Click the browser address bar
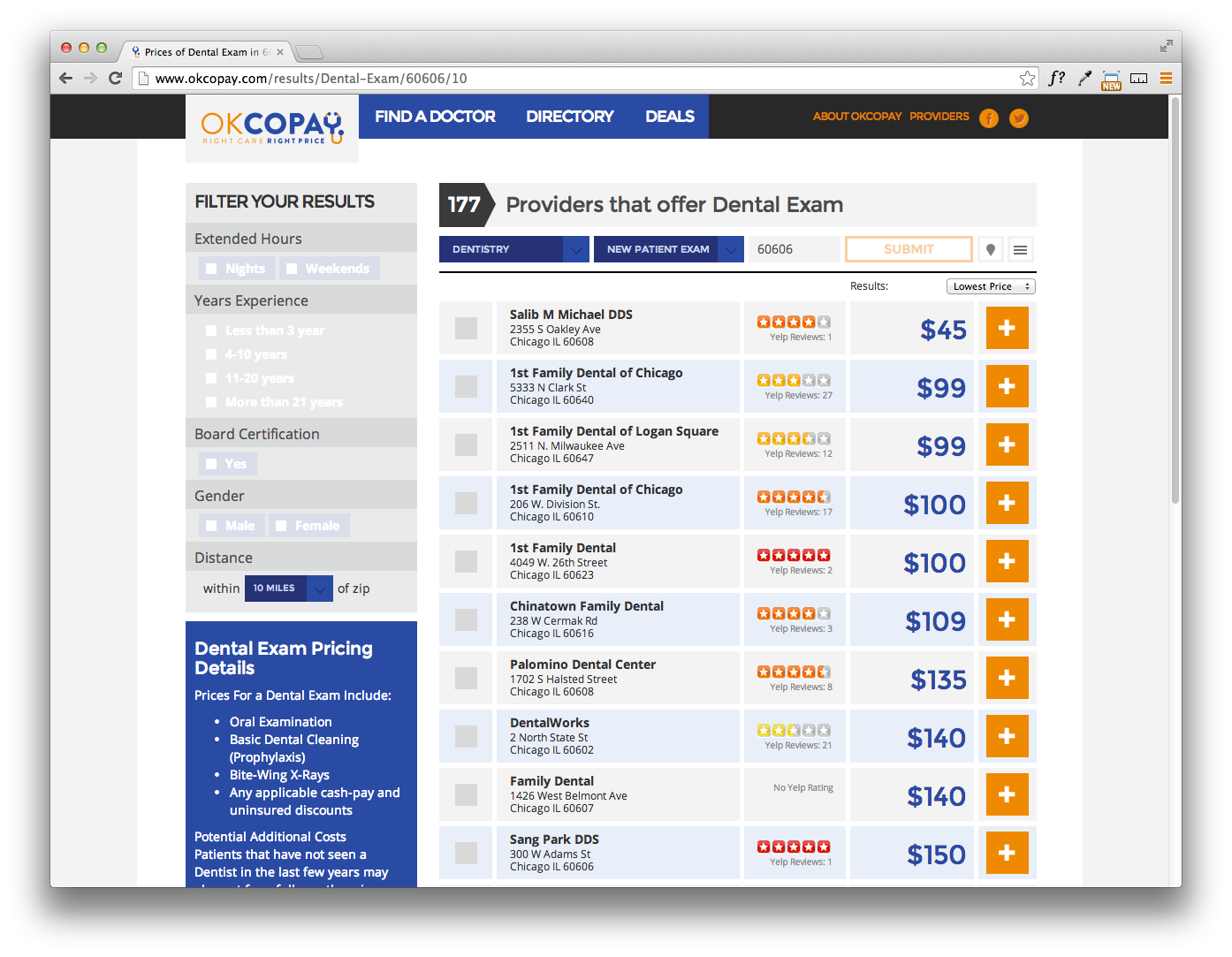 [x=583, y=78]
